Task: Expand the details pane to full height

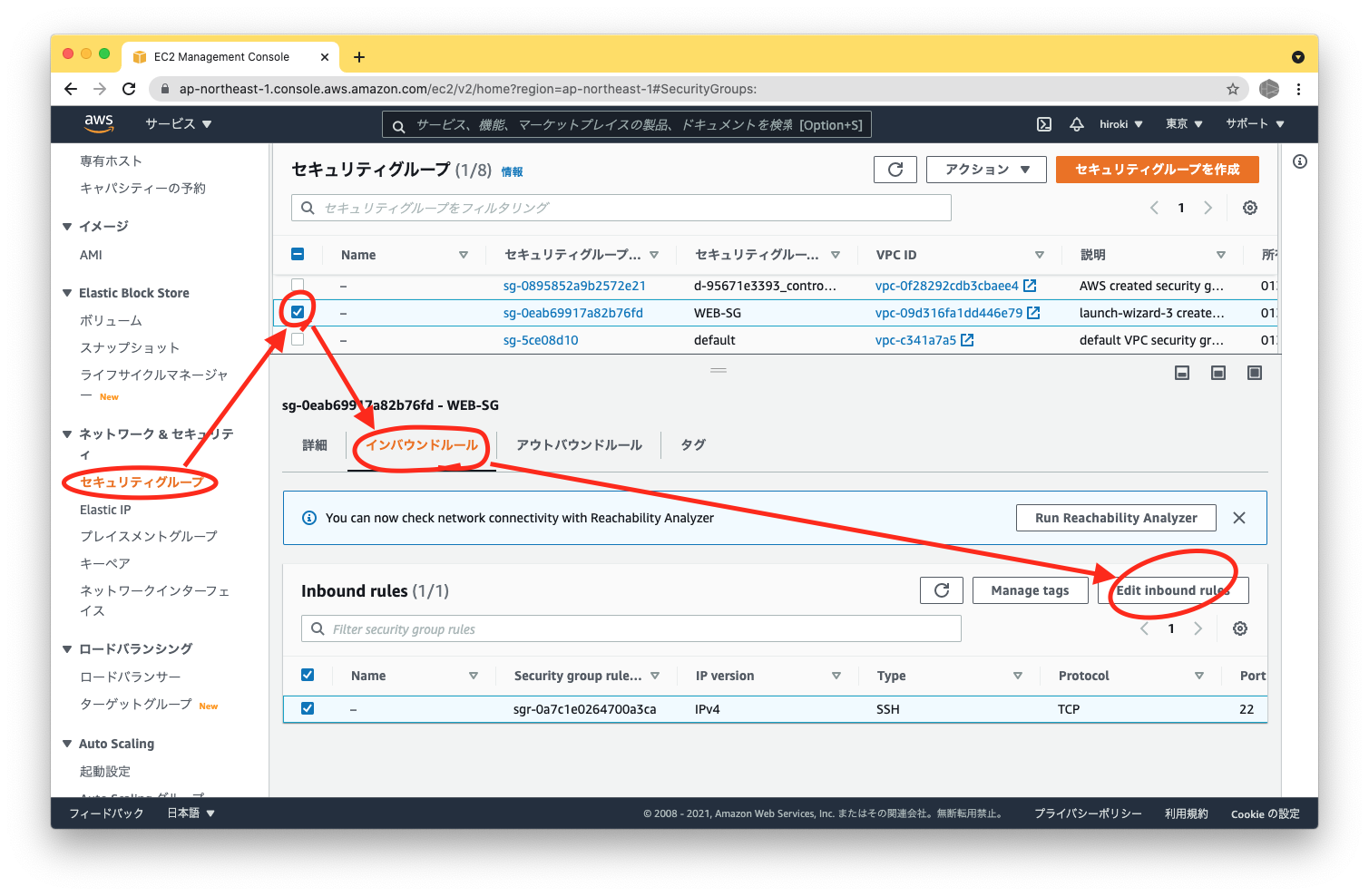Action: click(x=1255, y=373)
